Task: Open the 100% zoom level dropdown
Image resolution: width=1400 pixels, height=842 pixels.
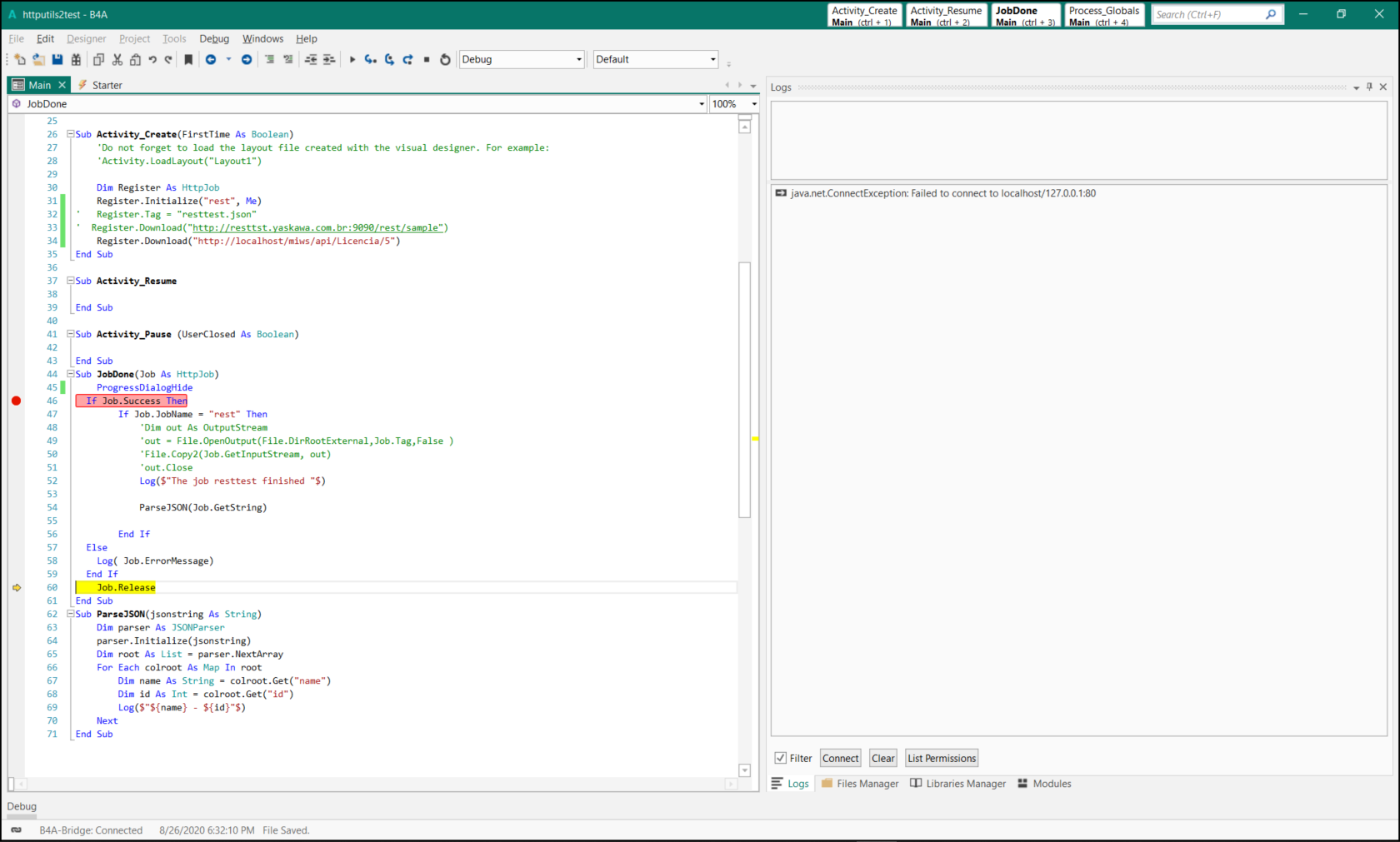Action: (x=754, y=104)
